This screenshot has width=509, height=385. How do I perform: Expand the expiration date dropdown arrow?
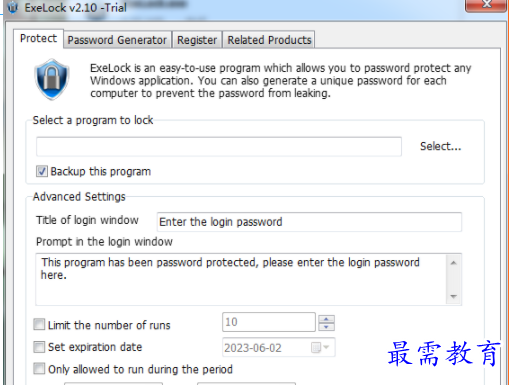click(326, 347)
